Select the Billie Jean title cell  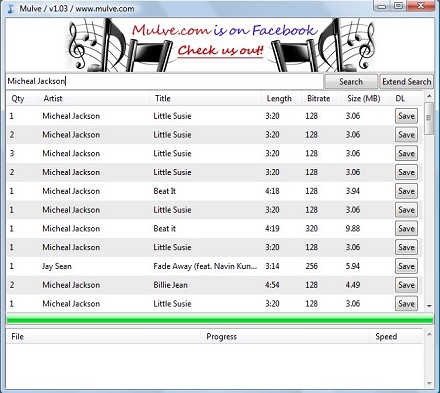pos(170,285)
